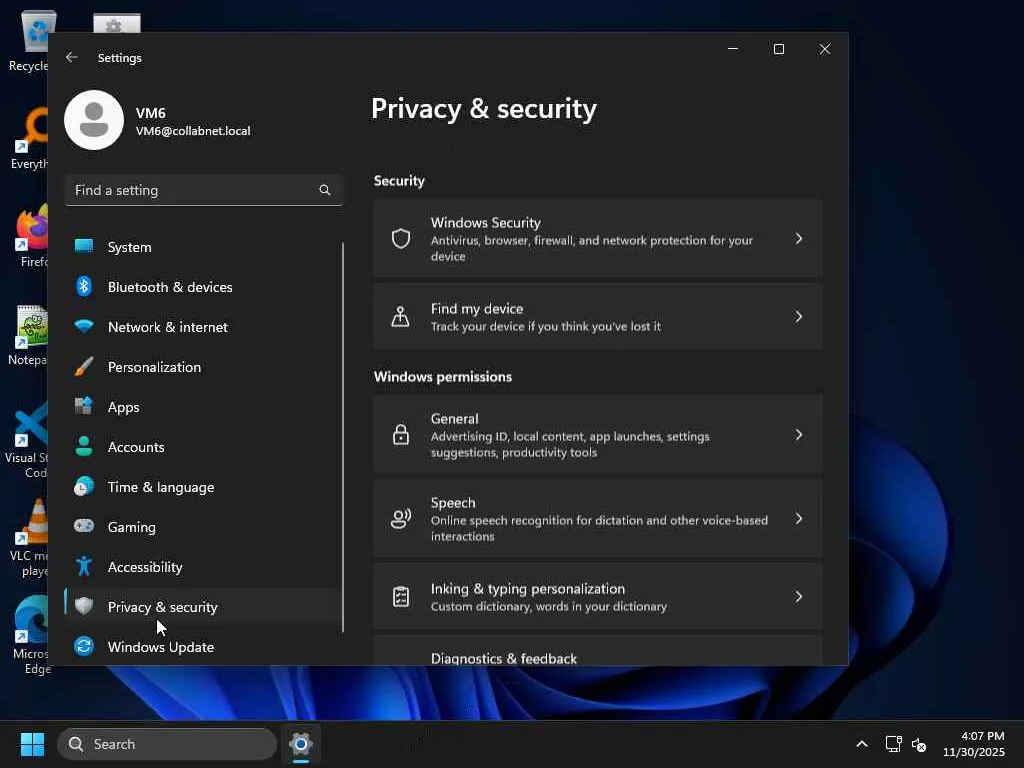Open VLC media player desktop shortcut

(28, 538)
